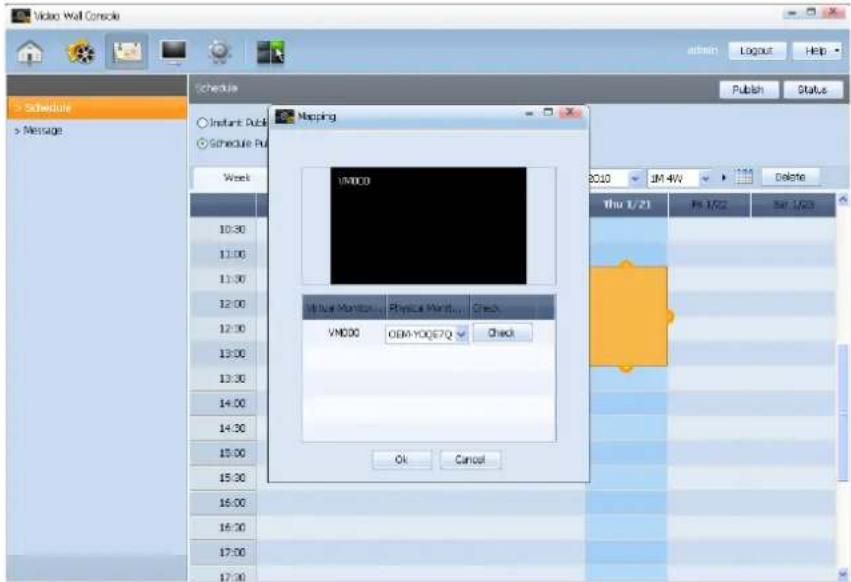Select the Schedule Publish radio button
Screen dimensions: 851x582
tap(202, 143)
